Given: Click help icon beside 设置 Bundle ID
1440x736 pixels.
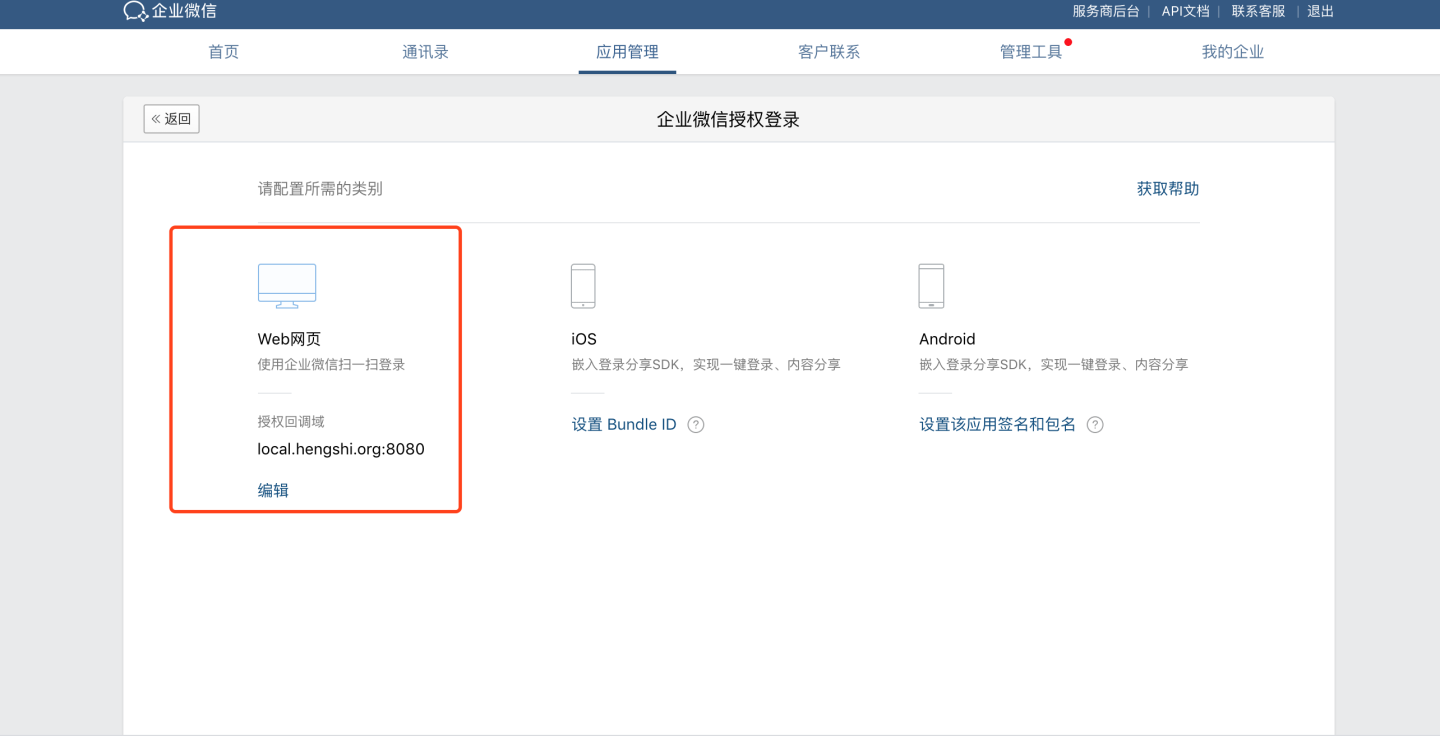Looking at the screenshot, I should (696, 425).
